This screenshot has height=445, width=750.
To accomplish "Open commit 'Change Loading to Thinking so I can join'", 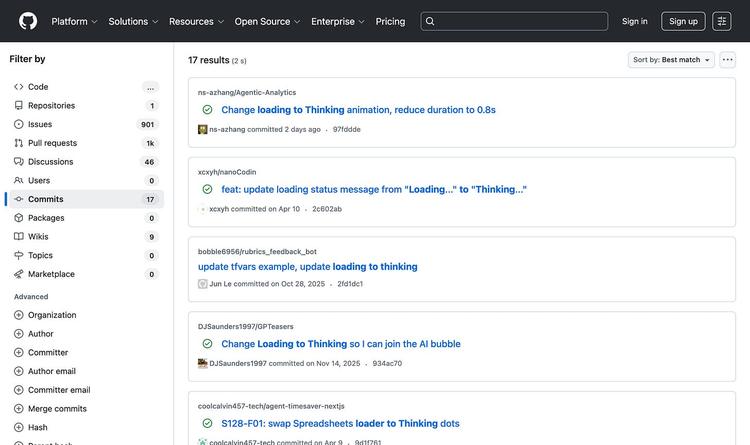I will [x=341, y=344].
